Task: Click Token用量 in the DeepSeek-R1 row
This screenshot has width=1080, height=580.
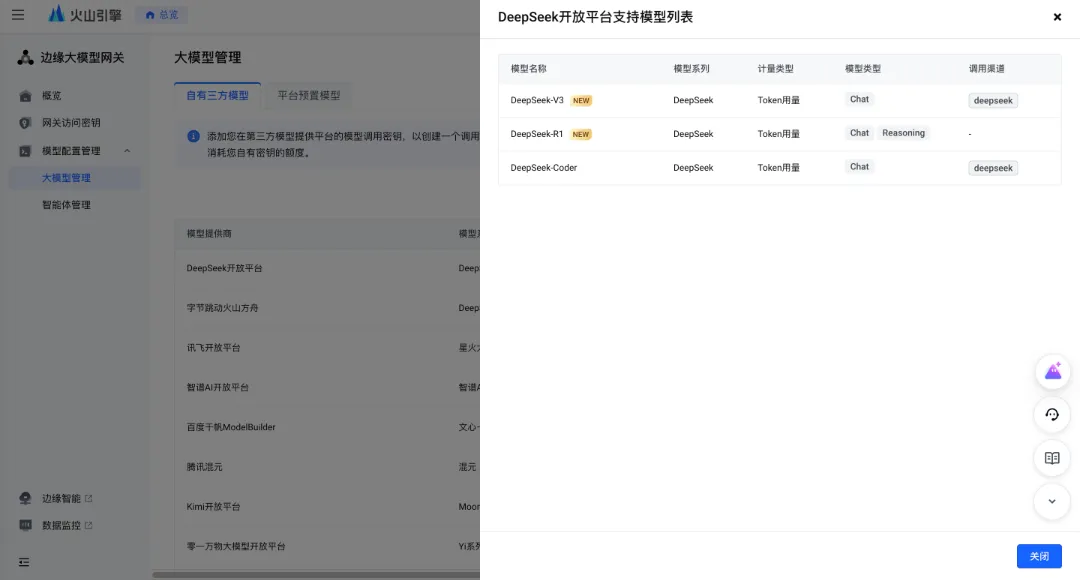Action: pyautogui.click(x=778, y=134)
